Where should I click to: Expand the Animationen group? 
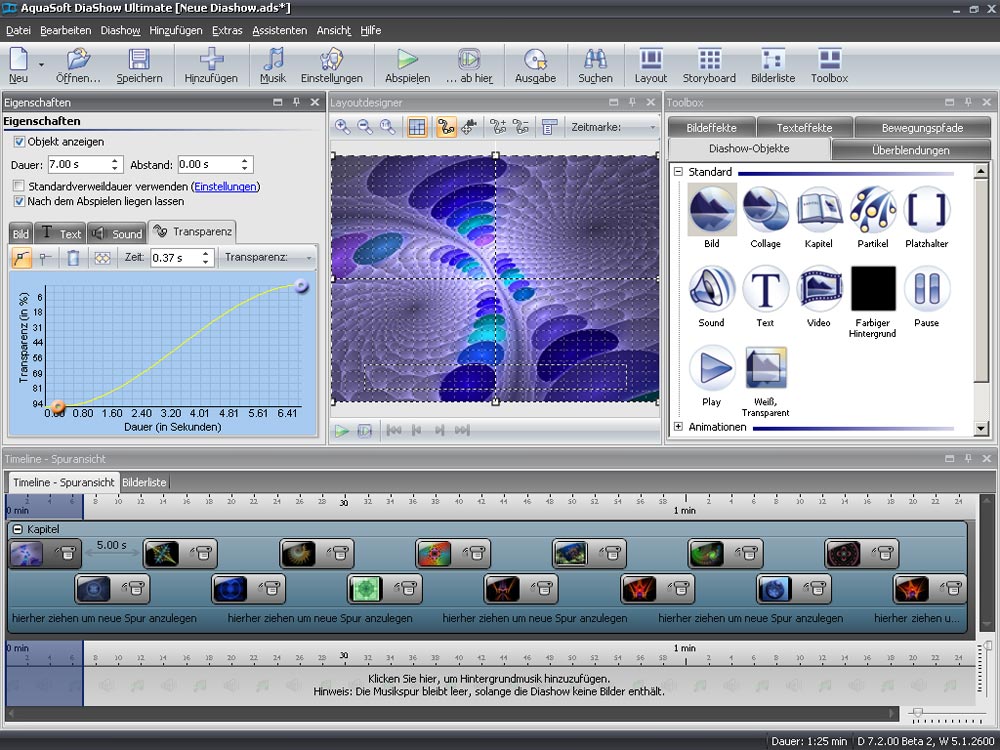point(679,427)
